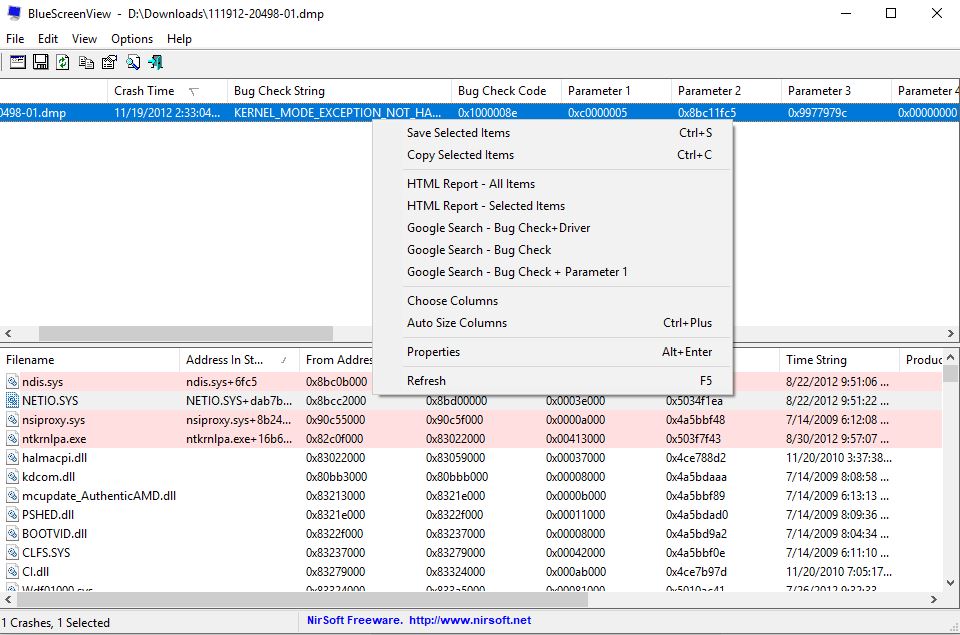Click the green Refresh toolbar icon
The image size is (960, 635).
[x=62, y=62]
